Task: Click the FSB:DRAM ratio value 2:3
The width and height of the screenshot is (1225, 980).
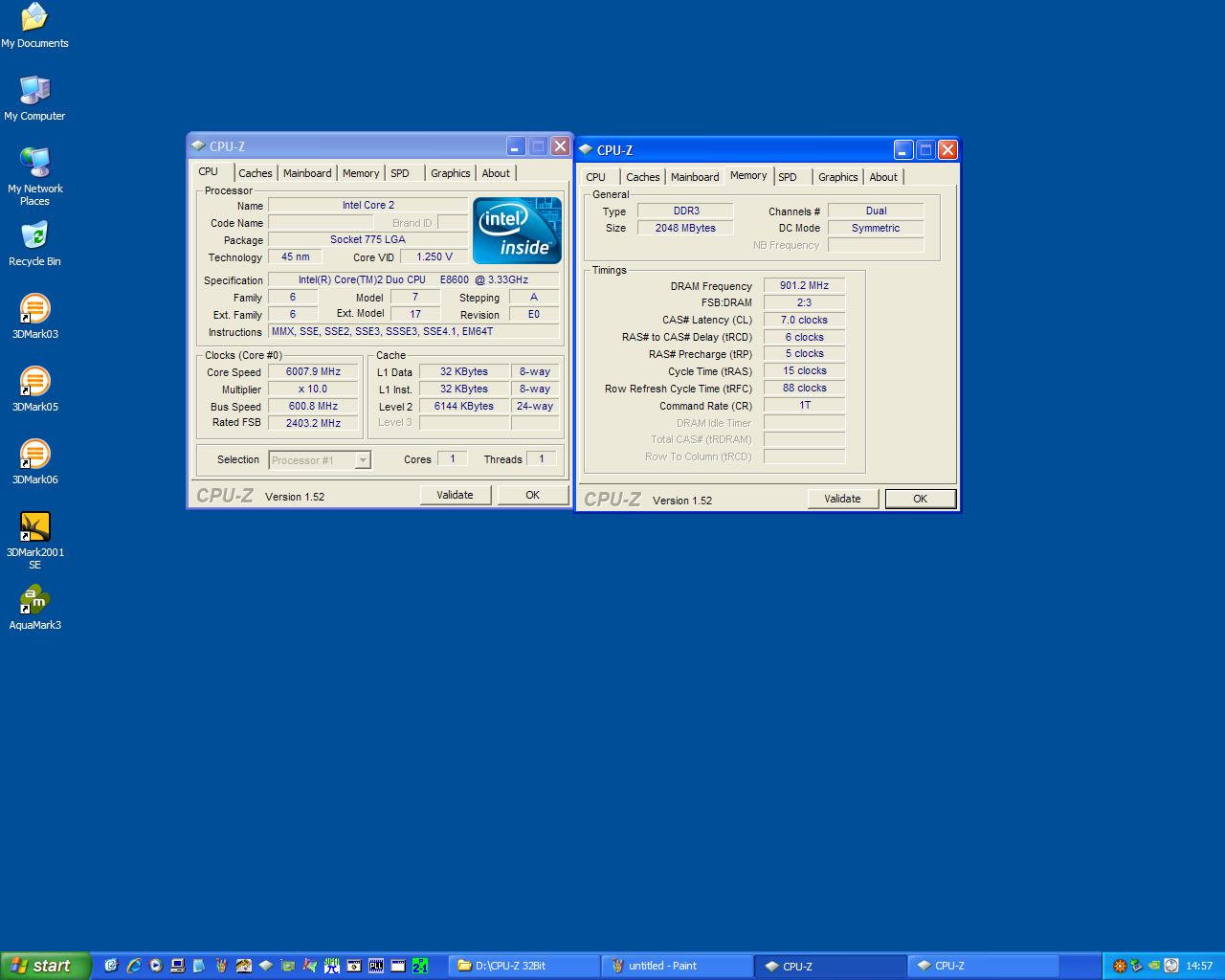Action: (x=804, y=302)
